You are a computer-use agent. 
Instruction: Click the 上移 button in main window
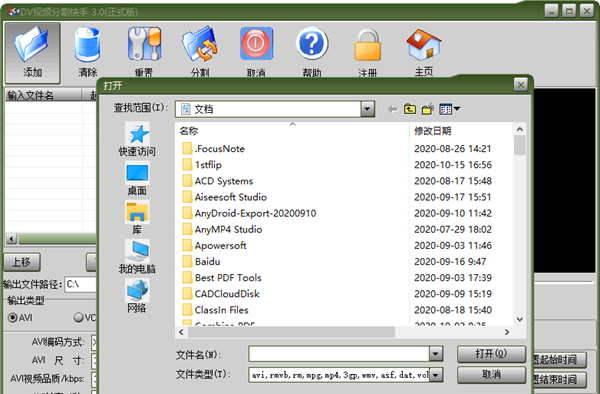[x=21, y=262]
